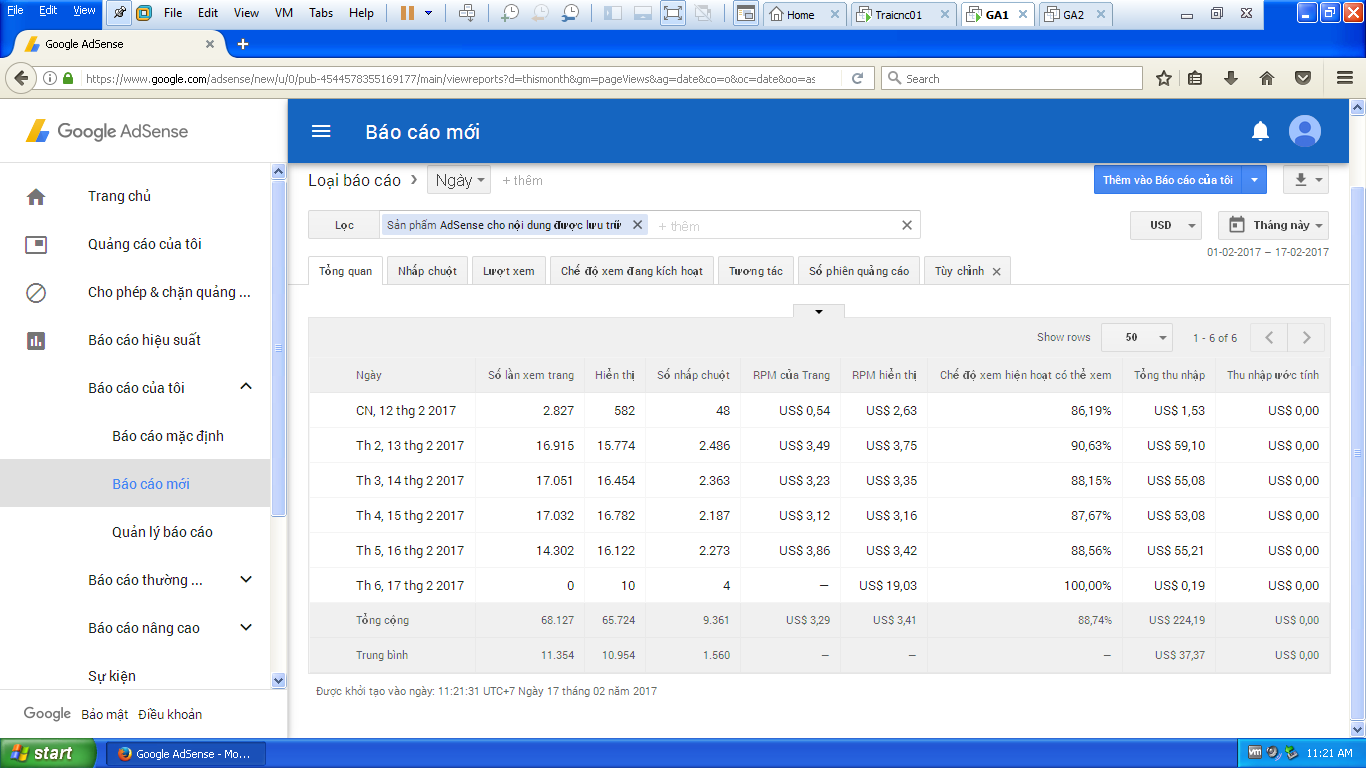Image resolution: width=1366 pixels, height=768 pixels.
Task: Click the Windows start button
Action: point(49,753)
